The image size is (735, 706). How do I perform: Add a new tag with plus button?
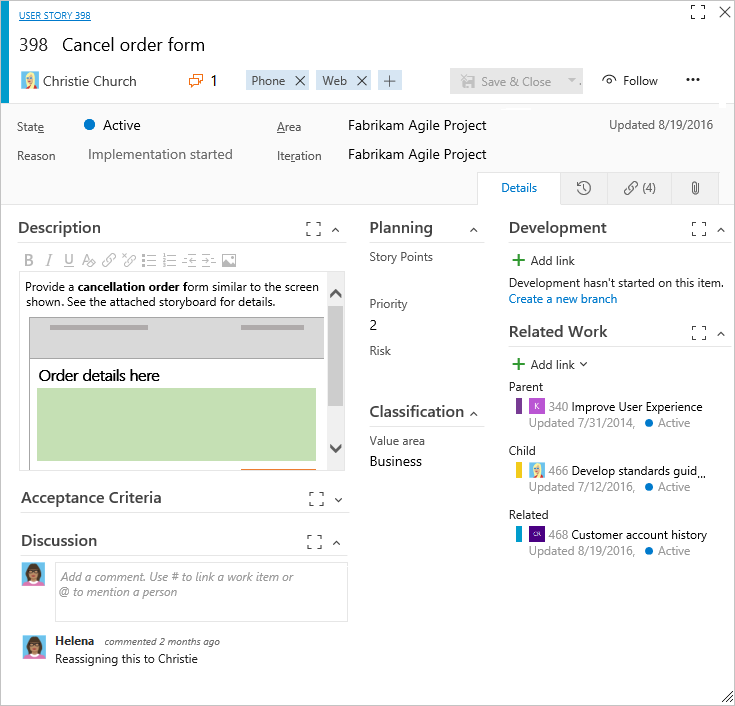tap(390, 81)
